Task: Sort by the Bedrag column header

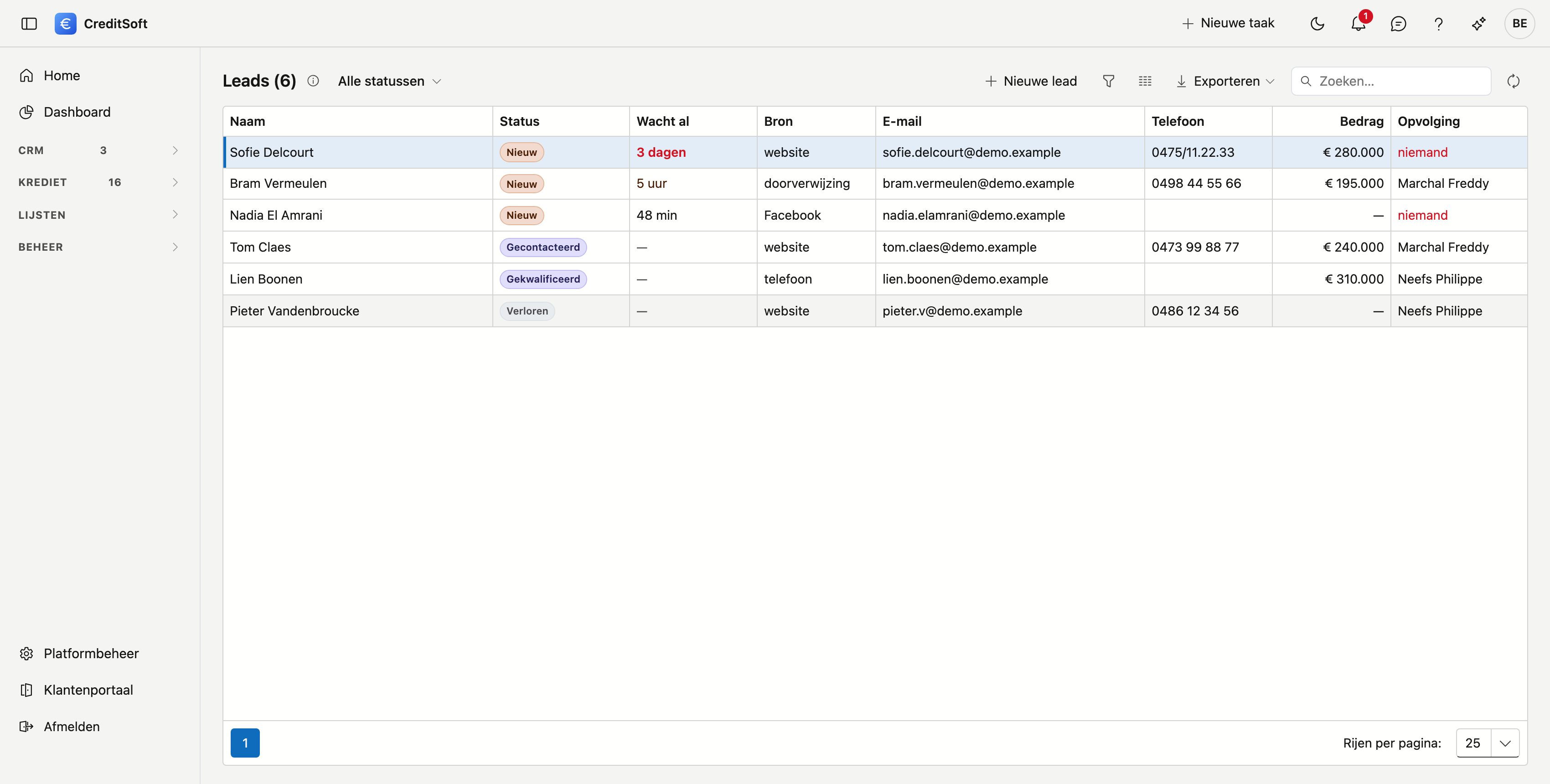Action: [1331, 122]
